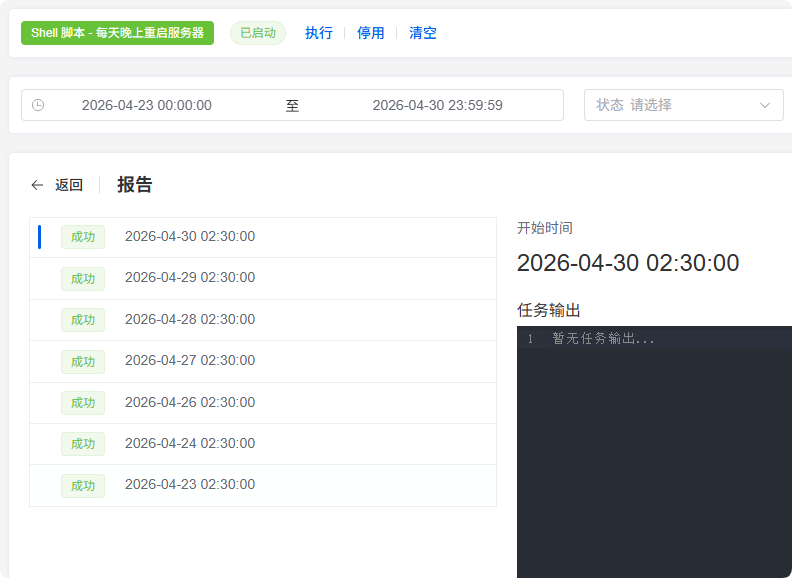The height and width of the screenshot is (578, 792).
Task: Click the 执行 link
Action: (x=319, y=33)
